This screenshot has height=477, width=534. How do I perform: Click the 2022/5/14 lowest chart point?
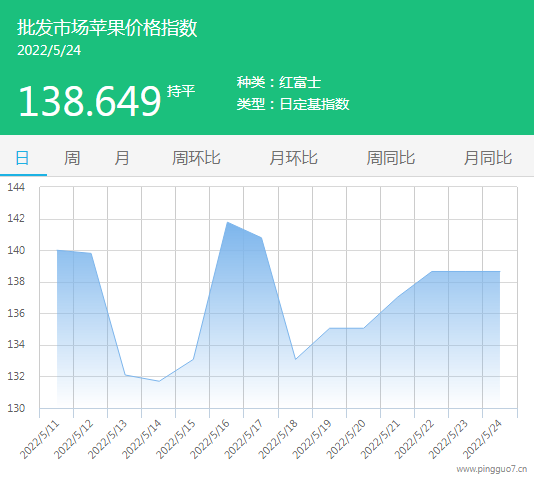159,381
